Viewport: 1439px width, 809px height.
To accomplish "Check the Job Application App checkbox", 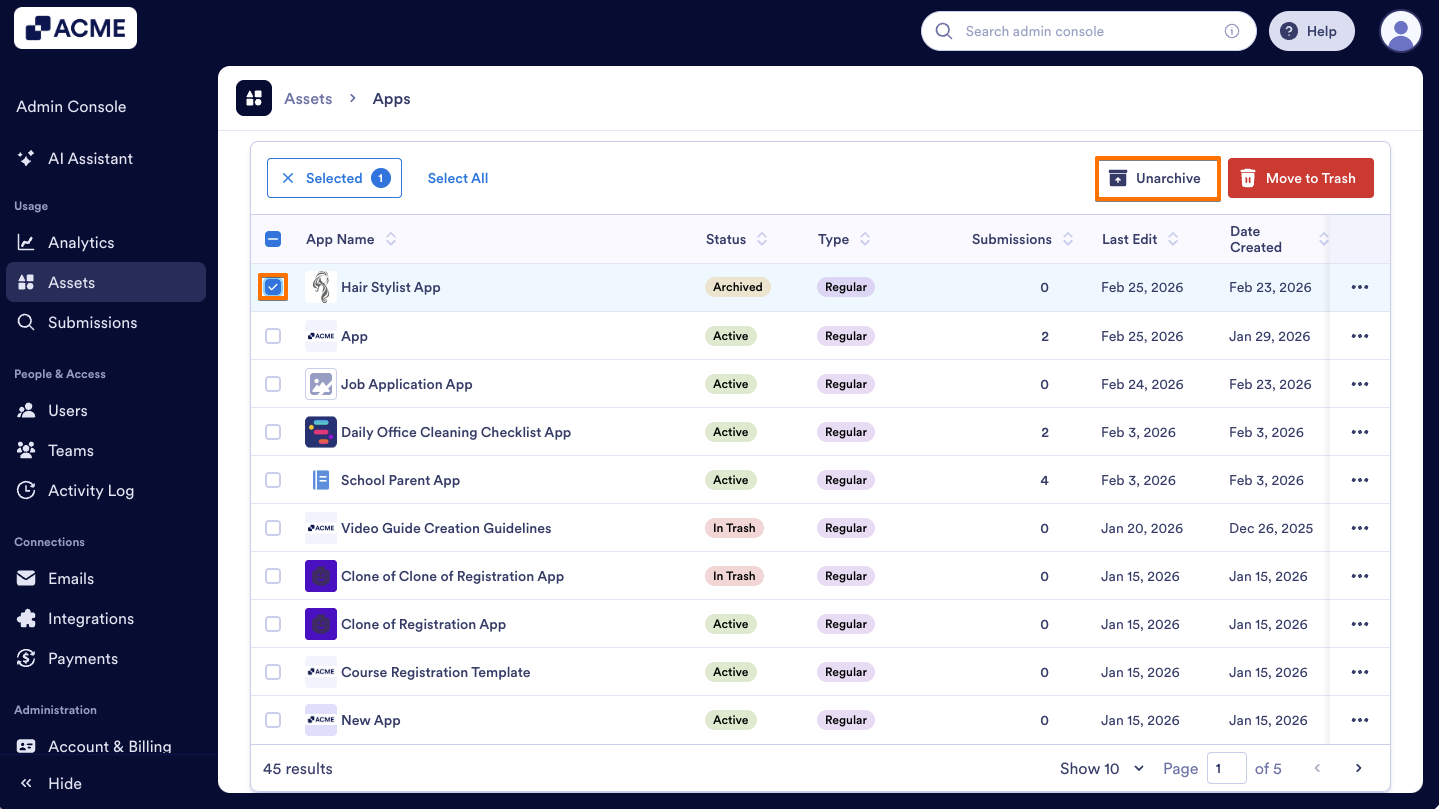I will [273, 383].
